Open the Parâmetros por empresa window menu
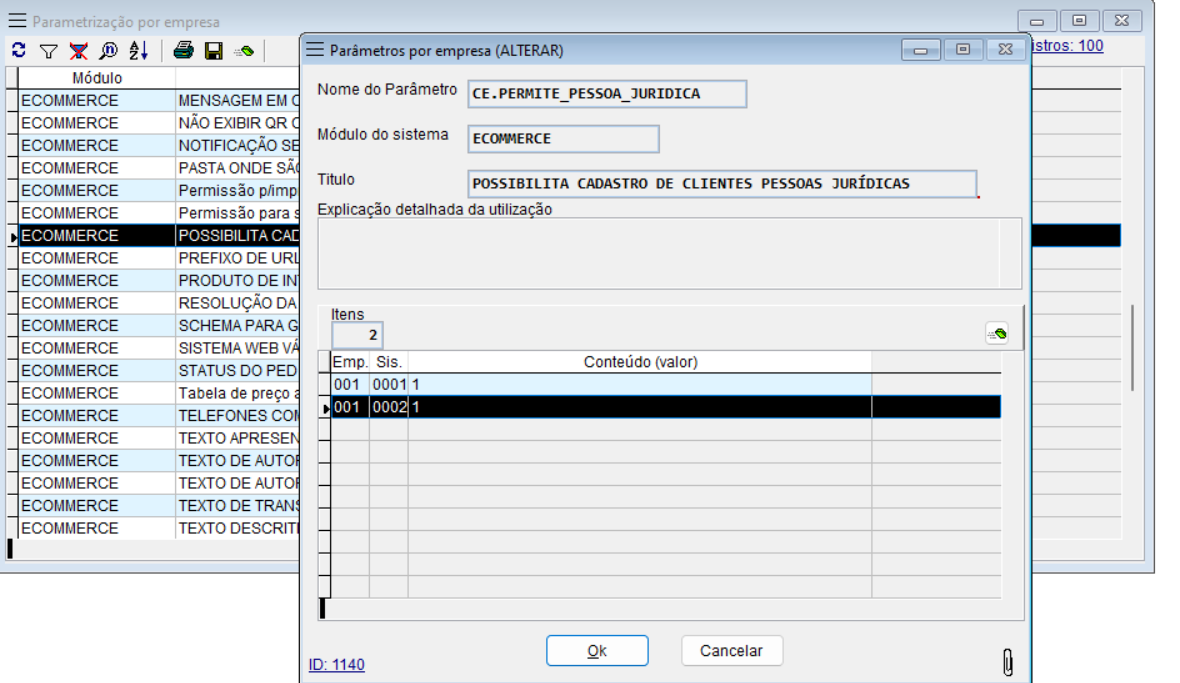Viewport: 1180px width, 683px height. (x=316, y=49)
